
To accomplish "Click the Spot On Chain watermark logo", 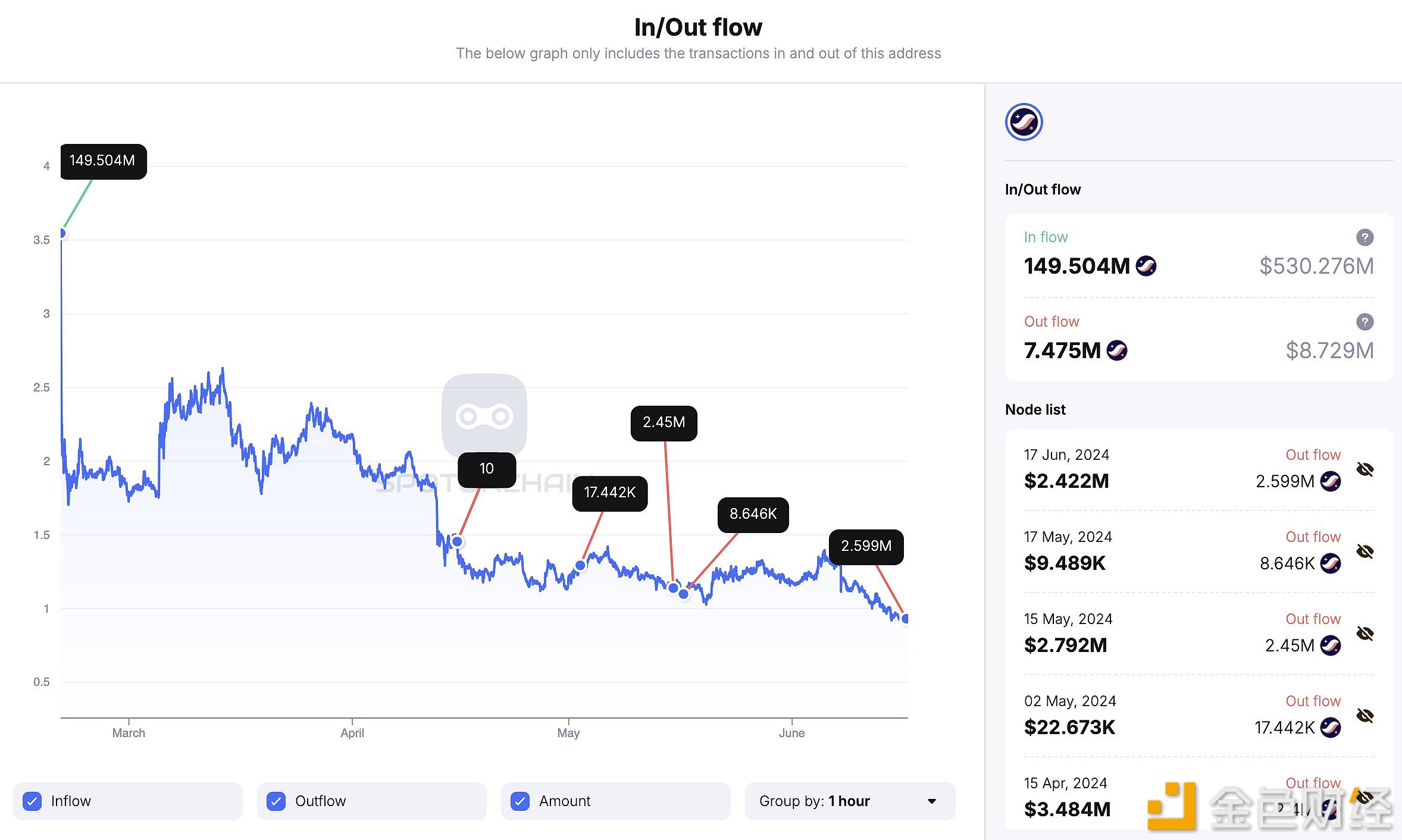I will (484, 415).
